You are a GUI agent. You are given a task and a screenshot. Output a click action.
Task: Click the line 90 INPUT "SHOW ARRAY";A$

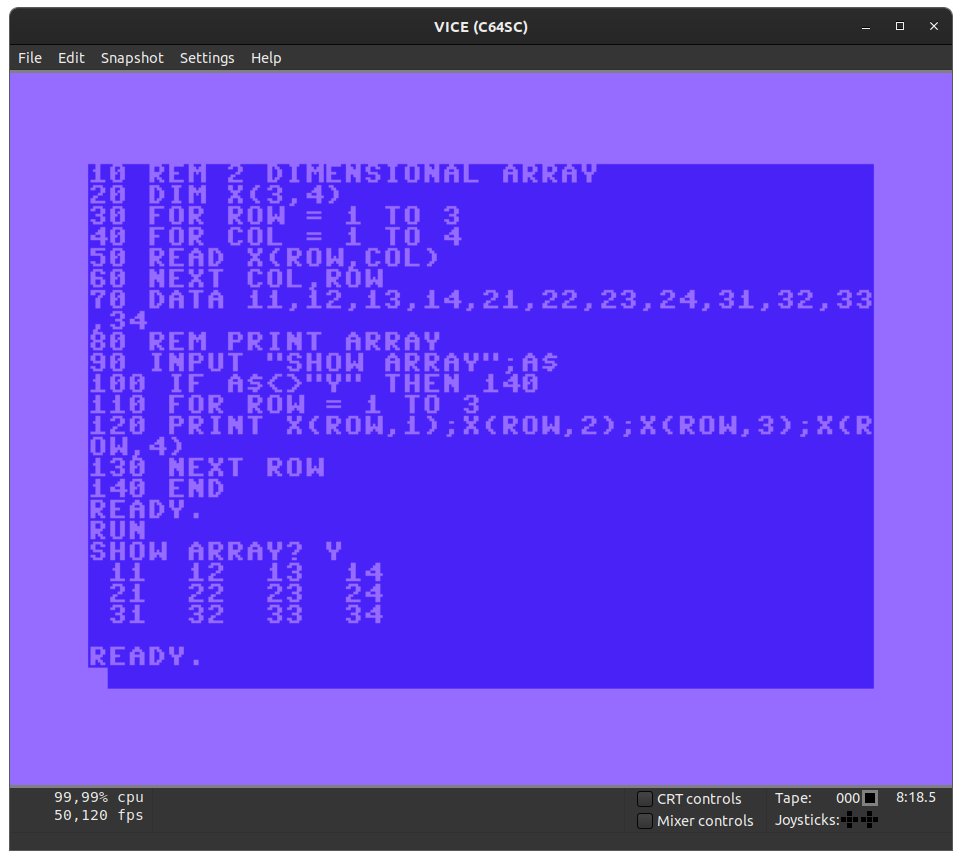323,363
